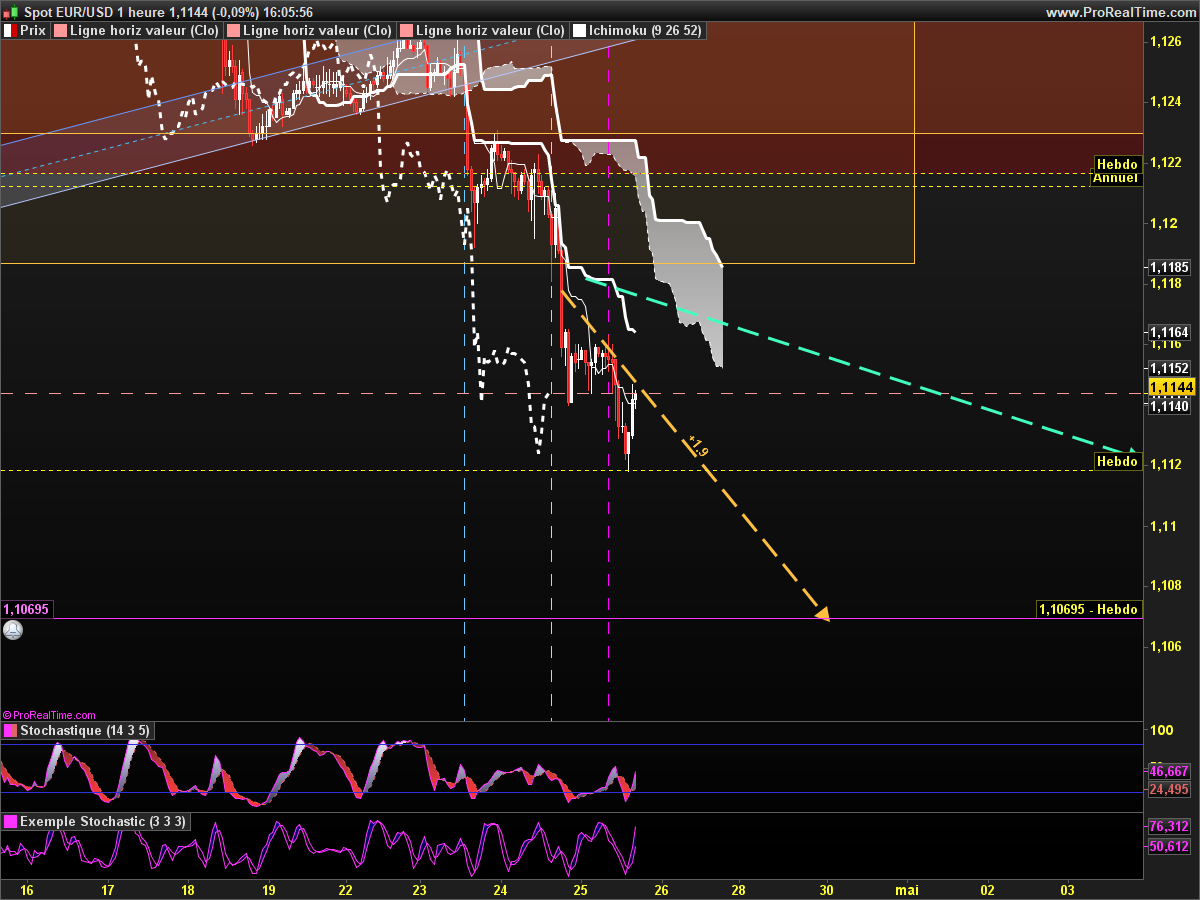Open the Stochastique (14 3 5) indicator label

point(85,731)
